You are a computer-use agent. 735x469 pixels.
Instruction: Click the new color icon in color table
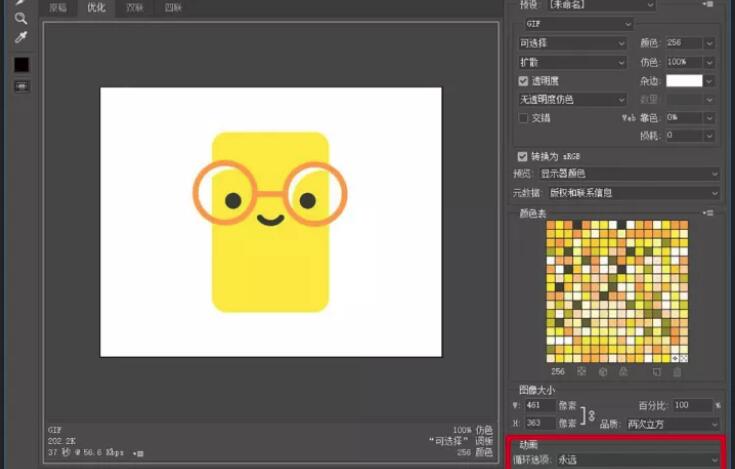pyautogui.click(x=656, y=372)
